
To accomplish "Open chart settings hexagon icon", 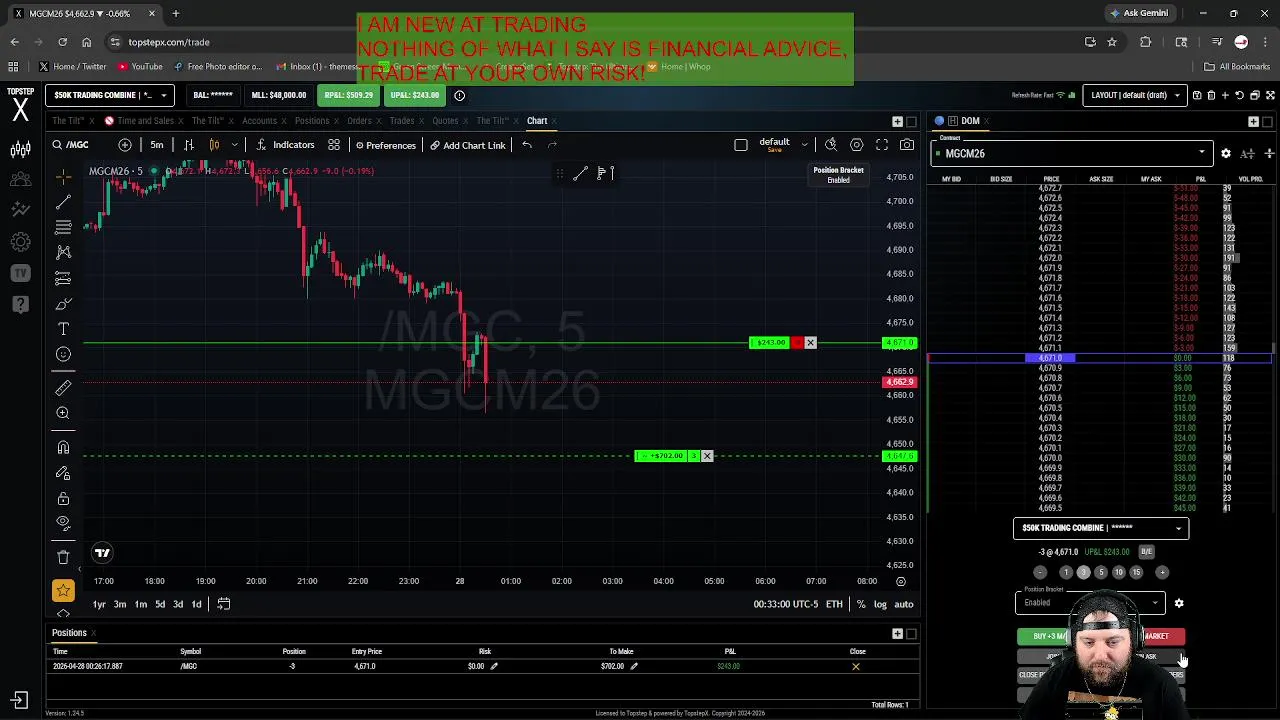I will pyautogui.click(x=857, y=145).
